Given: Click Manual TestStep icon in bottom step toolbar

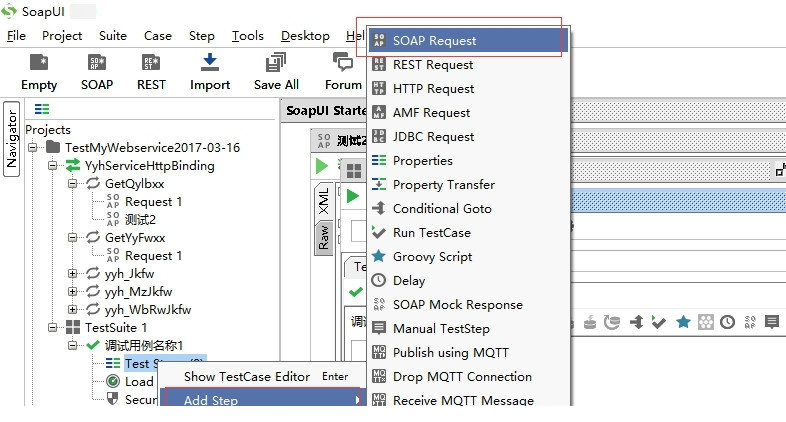Looking at the screenshot, I should [x=772, y=321].
